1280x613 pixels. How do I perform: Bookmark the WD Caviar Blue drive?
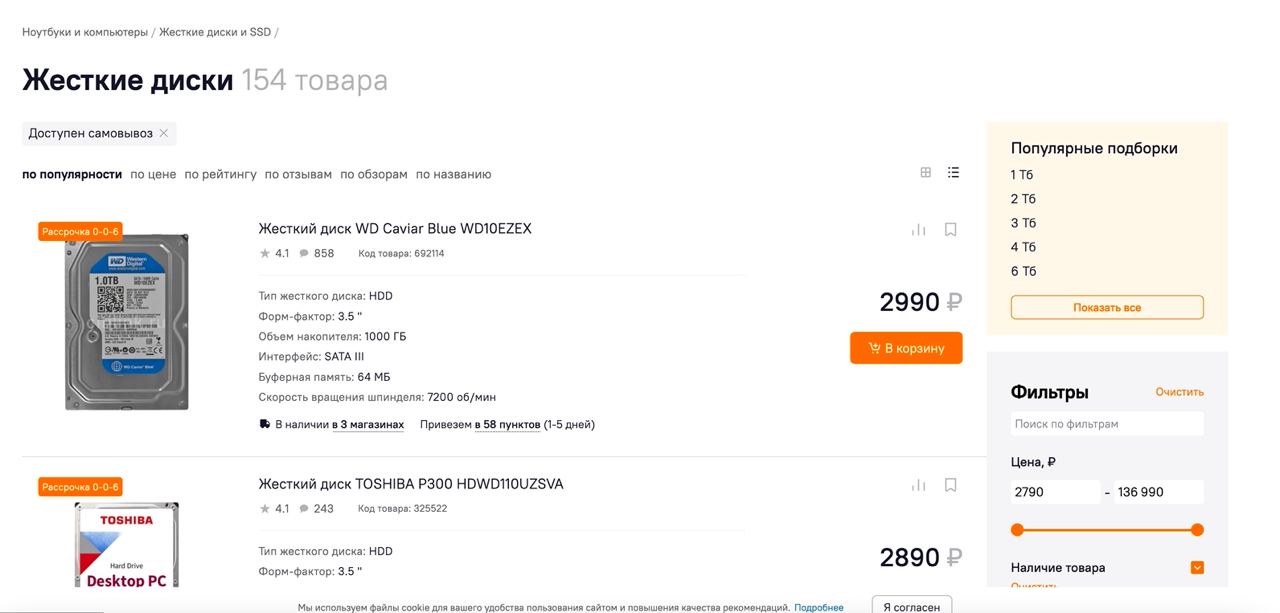(950, 230)
